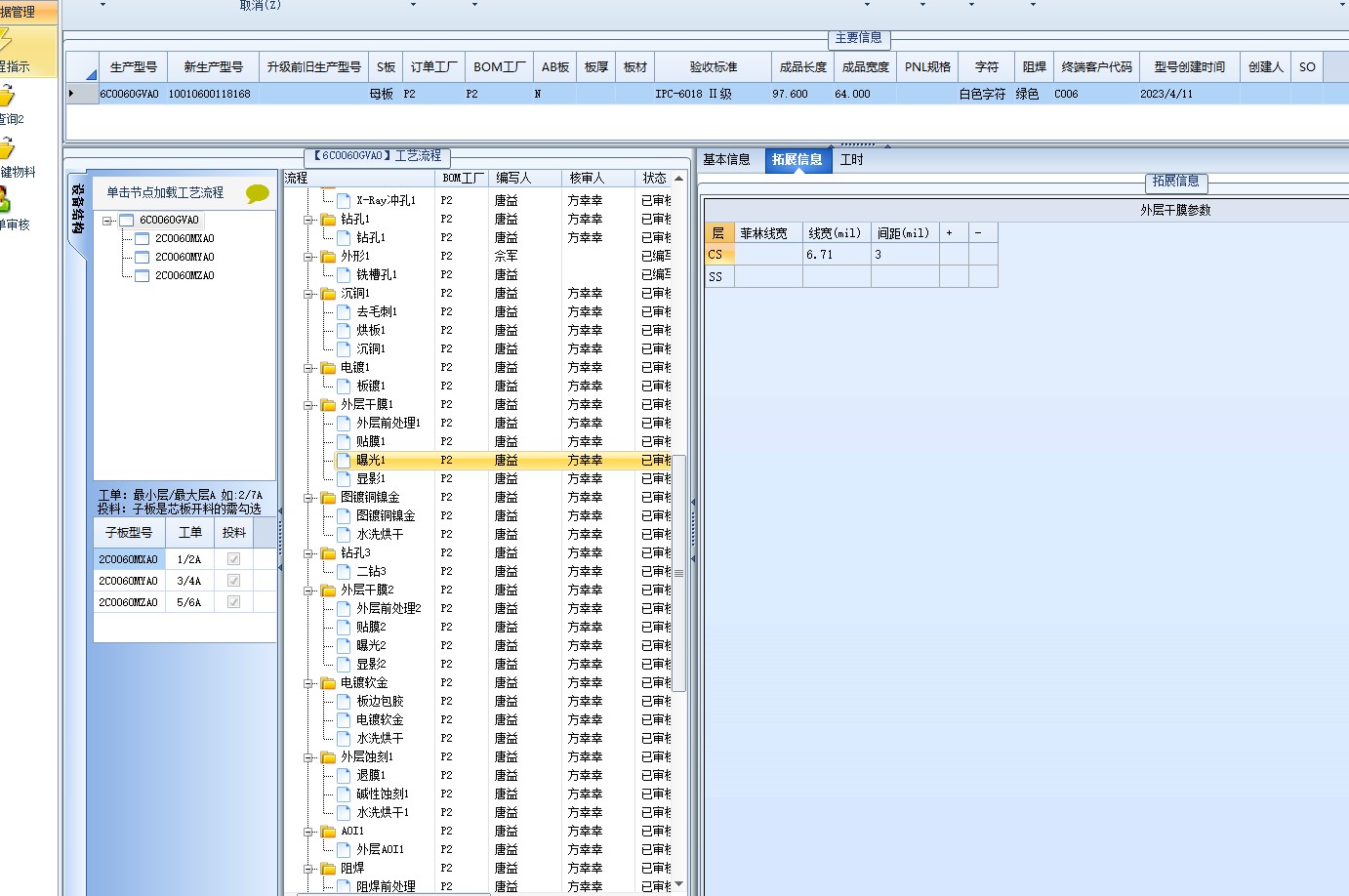The height and width of the screenshot is (896, 1349).
Task: Collapse the AOI1 process group
Action: pyautogui.click(x=308, y=832)
